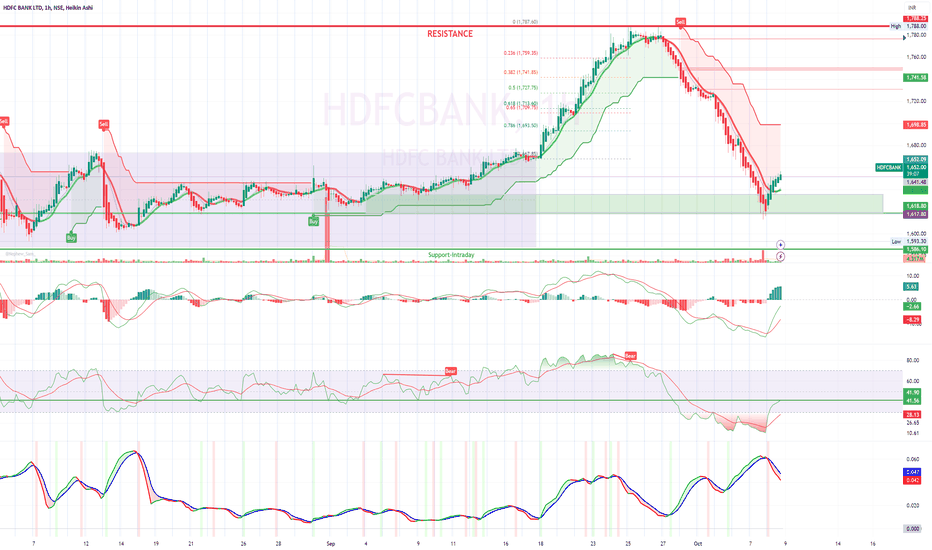Click the 12 date on the time axis
This screenshot has width=932, height=550.
point(86,543)
